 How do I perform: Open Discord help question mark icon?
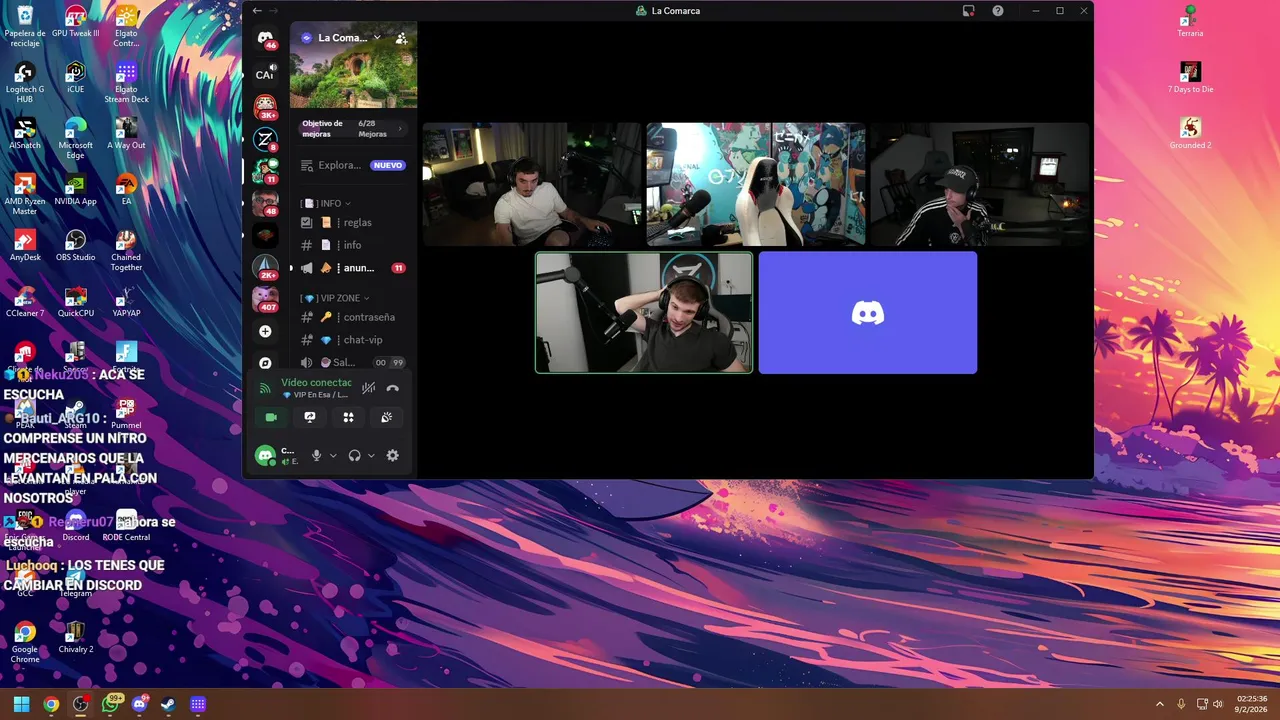pyautogui.click(x=998, y=10)
